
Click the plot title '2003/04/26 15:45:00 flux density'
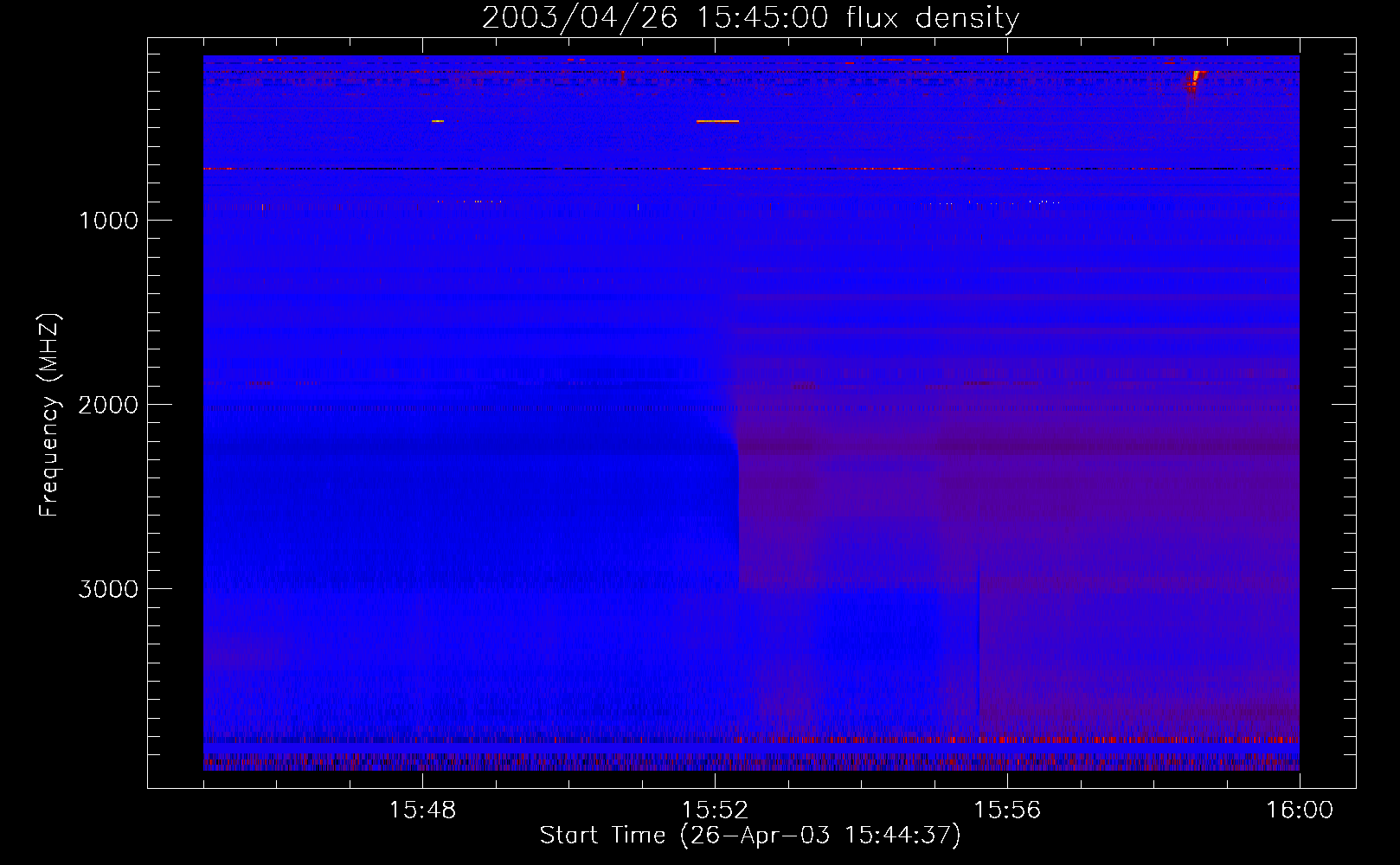click(x=750, y=18)
